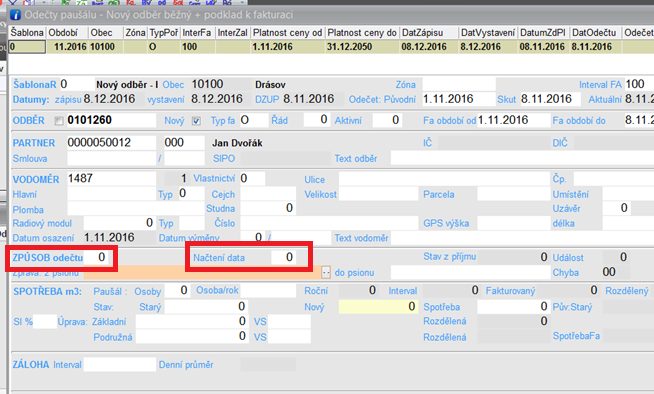
Task: Open lookup button next to psionu message
Action: point(326,273)
